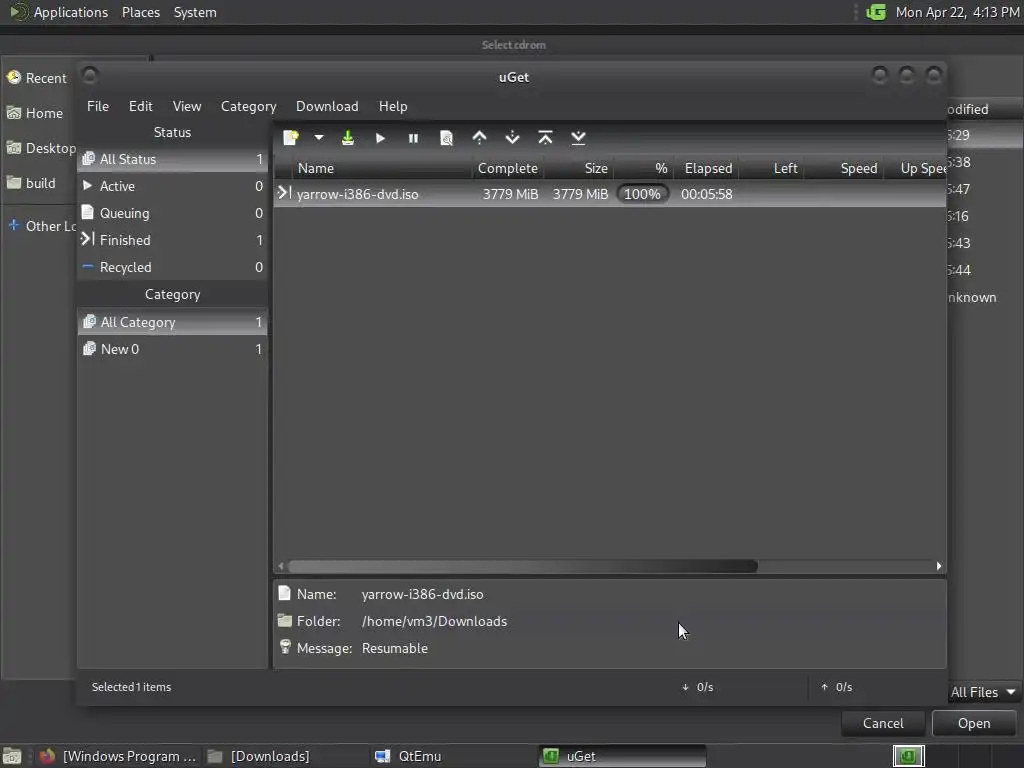1024x768 pixels.
Task: Open the Applications menu in top panel
Action: pyautogui.click(x=59, y=12)
